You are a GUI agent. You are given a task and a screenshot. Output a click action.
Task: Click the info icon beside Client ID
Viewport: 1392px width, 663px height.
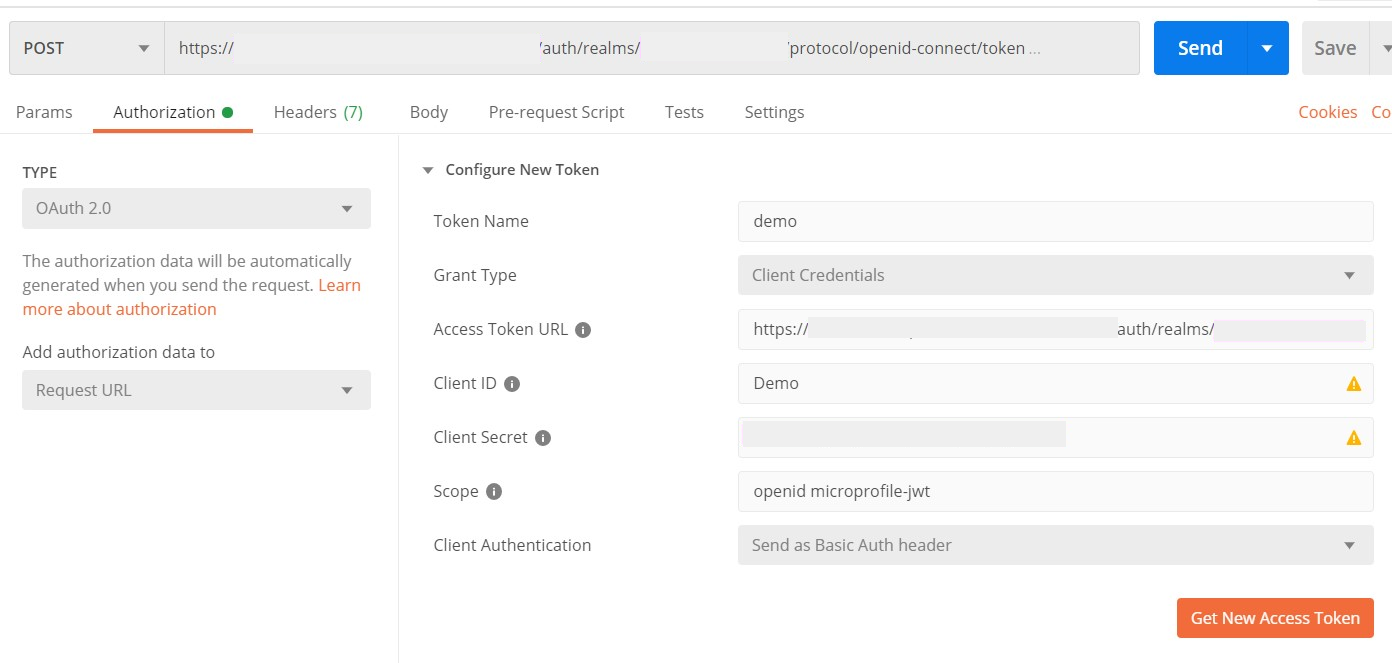(512, 384)
